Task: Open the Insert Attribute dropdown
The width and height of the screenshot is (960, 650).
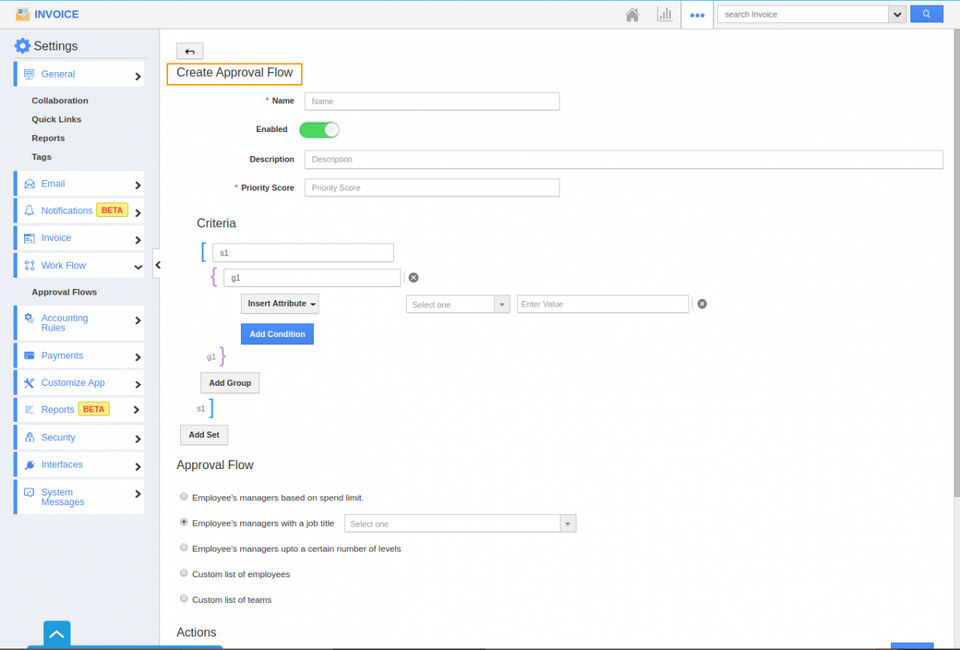Action: coord(280,304)
